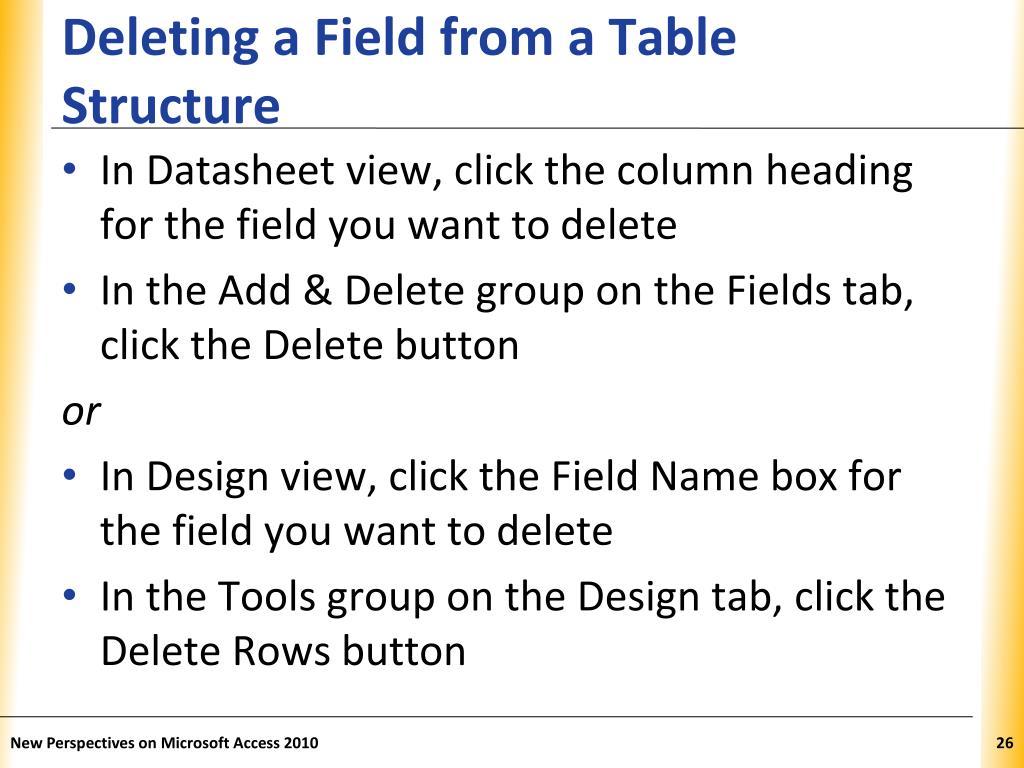Click the text "In Design view, click the Field Name box for"
This screenshot has width=1024, height=768.
tap(501, 477)
